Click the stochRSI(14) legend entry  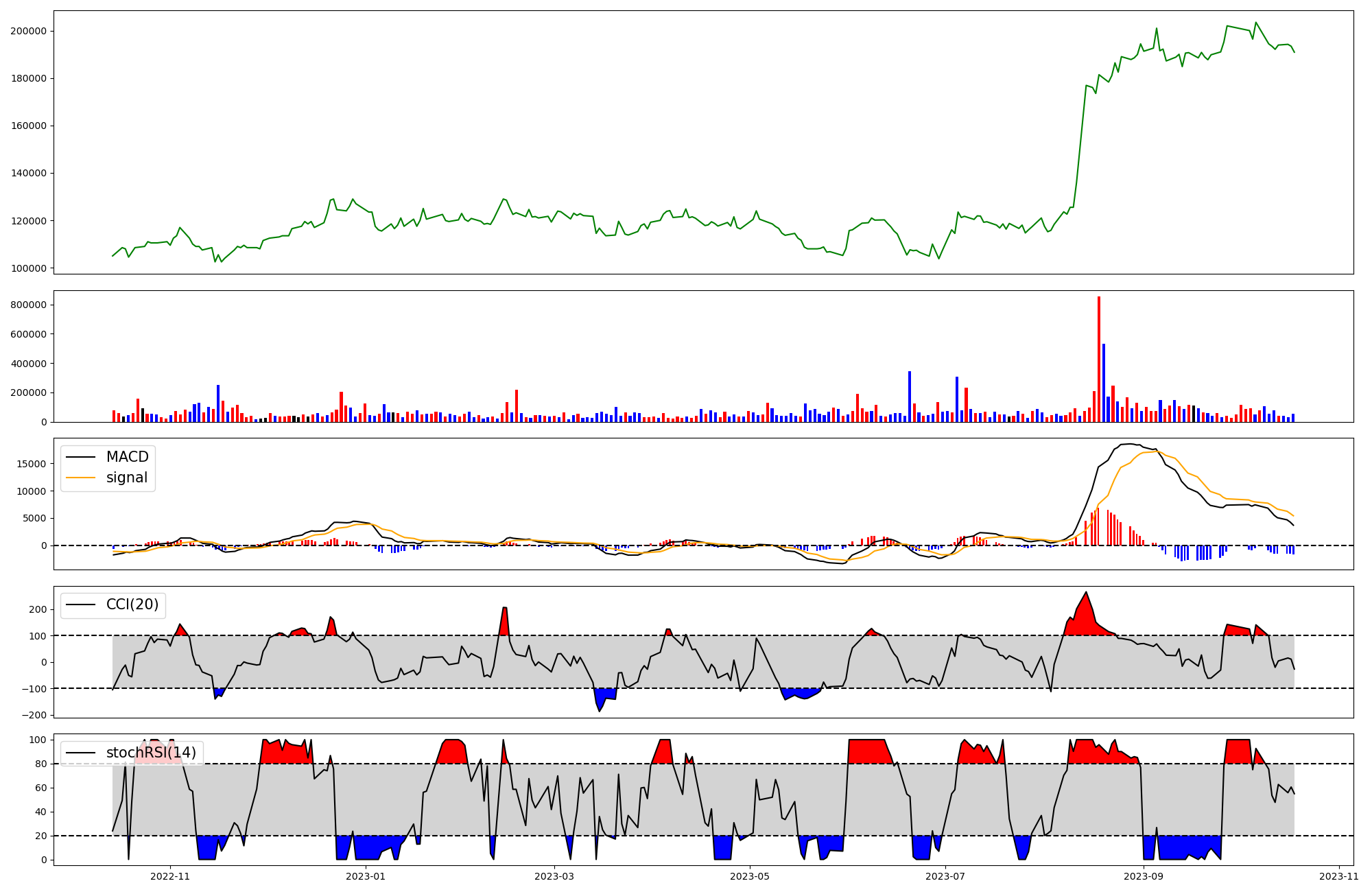pyautogui.click(x=150, y=753)
